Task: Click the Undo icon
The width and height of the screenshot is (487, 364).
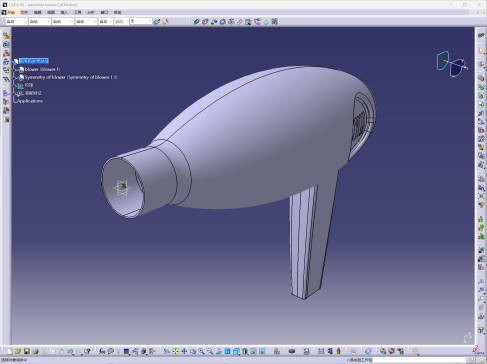Action: point(70,351)
